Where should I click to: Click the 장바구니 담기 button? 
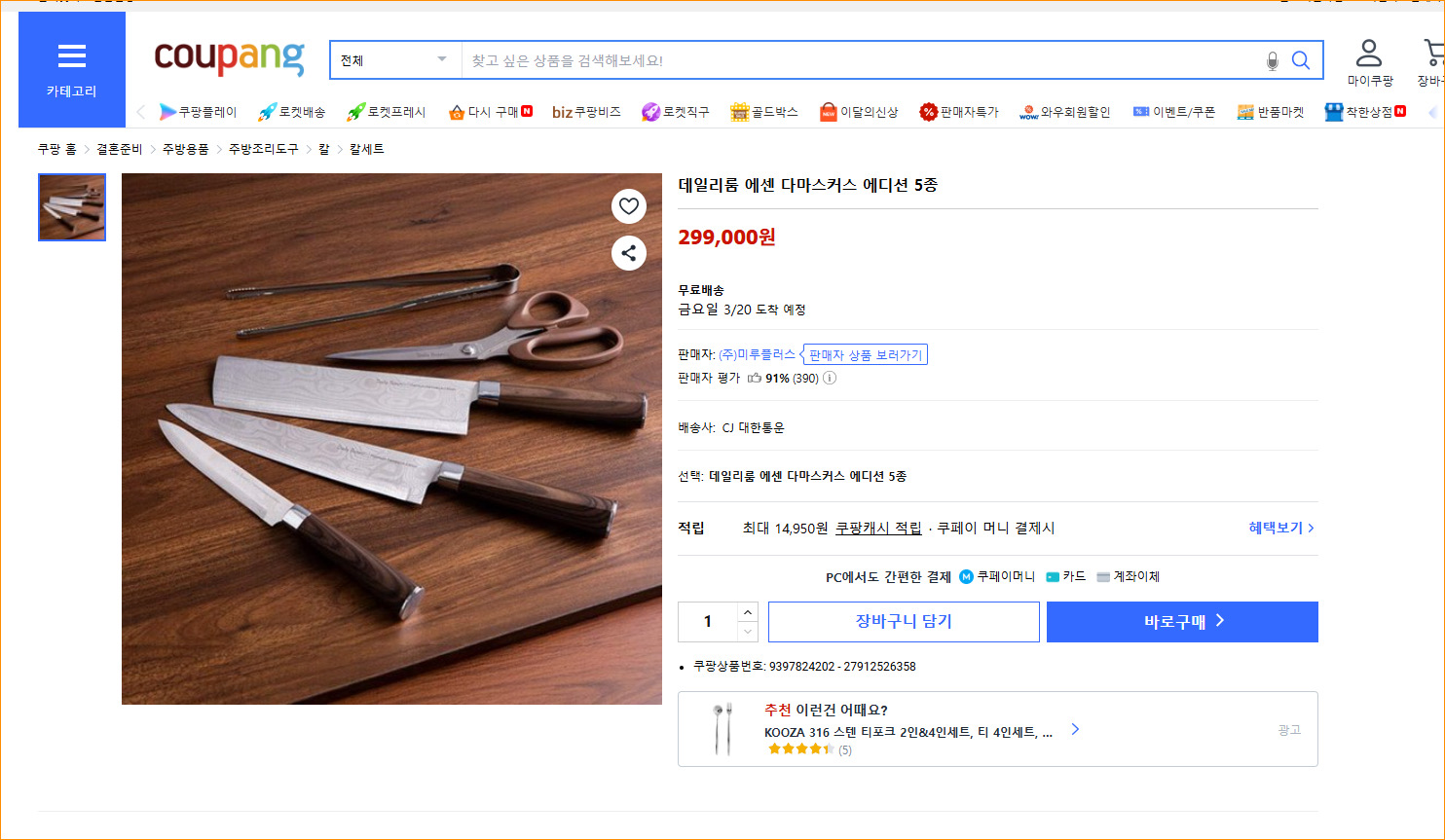tap(904, 622)
